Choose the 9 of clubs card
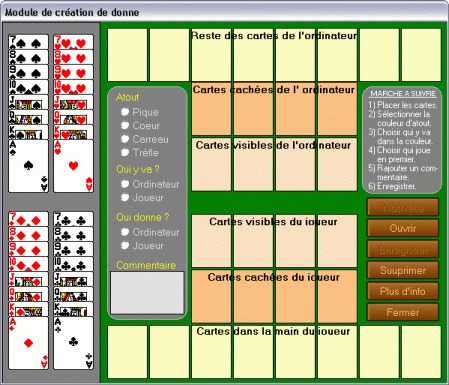449x385 pixels. pos(73,249)
